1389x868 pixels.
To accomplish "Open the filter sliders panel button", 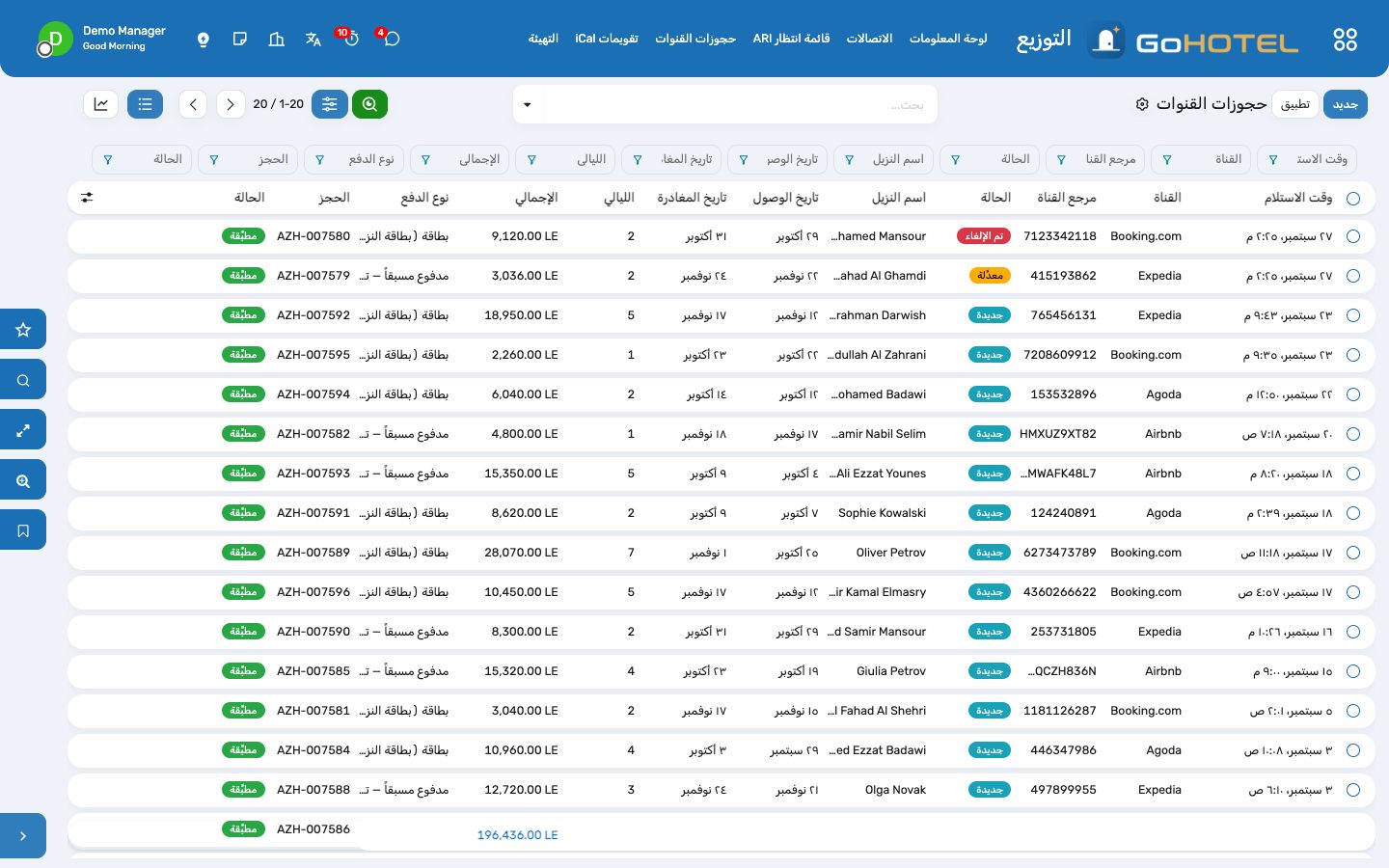I will click(330, 104).
